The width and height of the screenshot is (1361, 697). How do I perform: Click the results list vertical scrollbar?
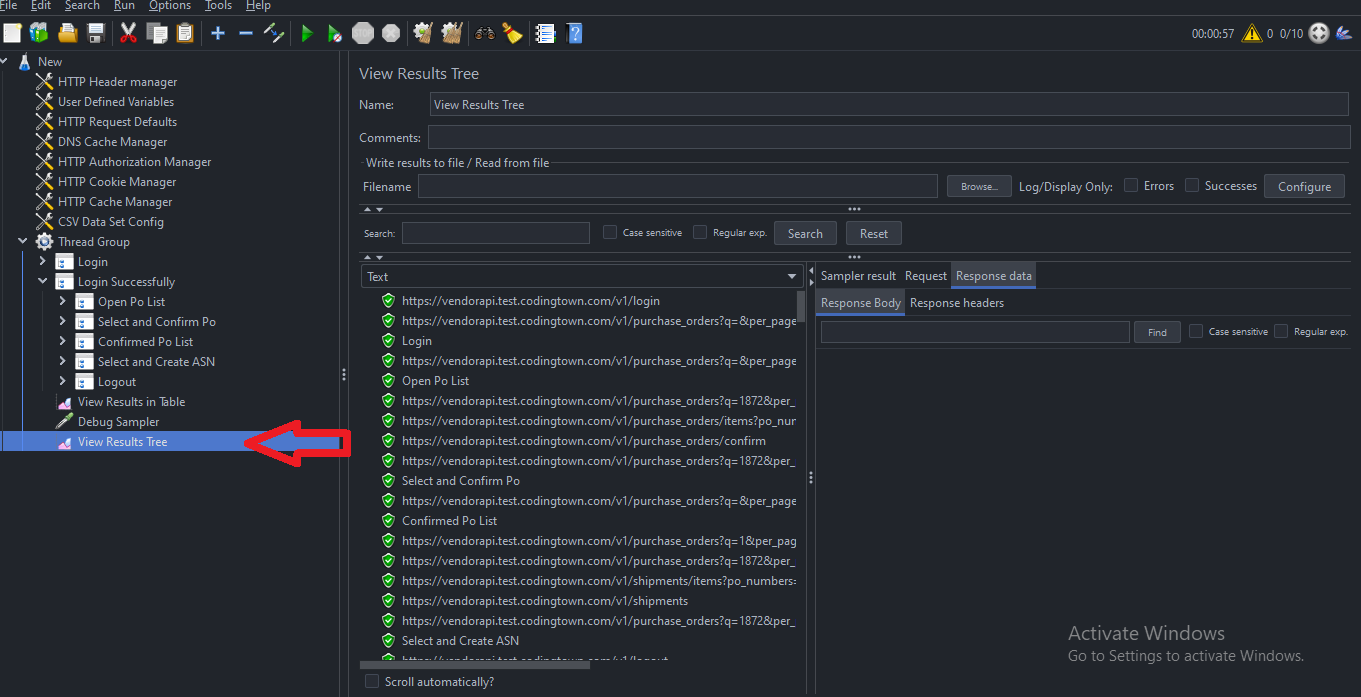click(801, 308)
